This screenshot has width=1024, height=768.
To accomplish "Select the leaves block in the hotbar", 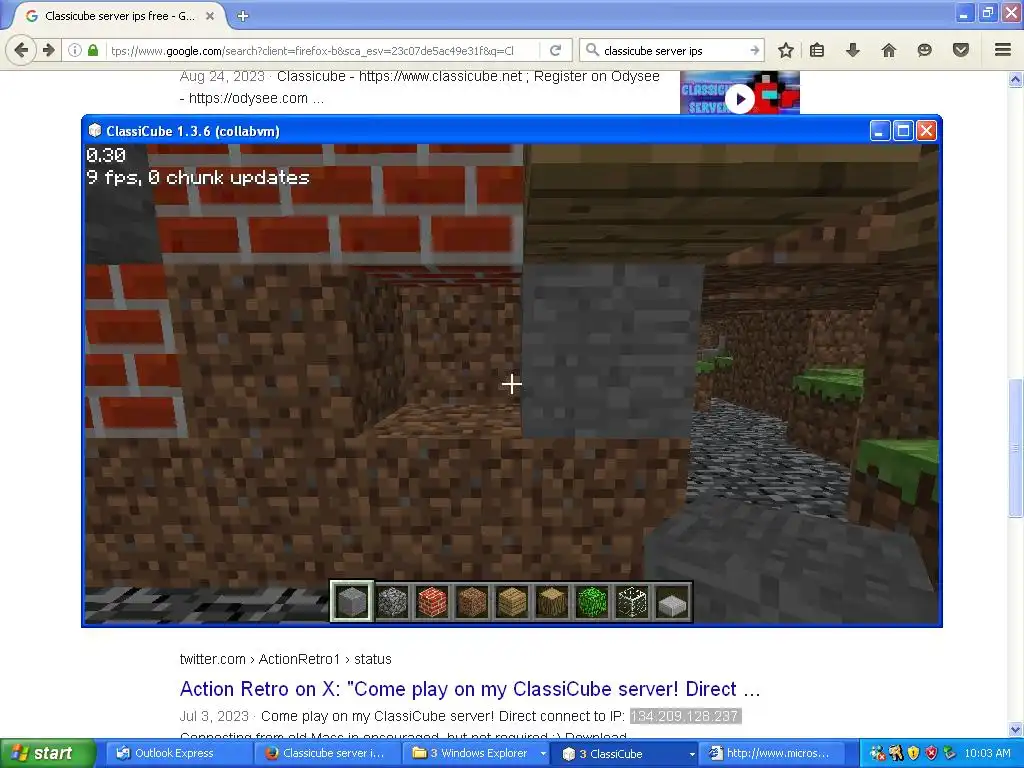I will (592, 601).
